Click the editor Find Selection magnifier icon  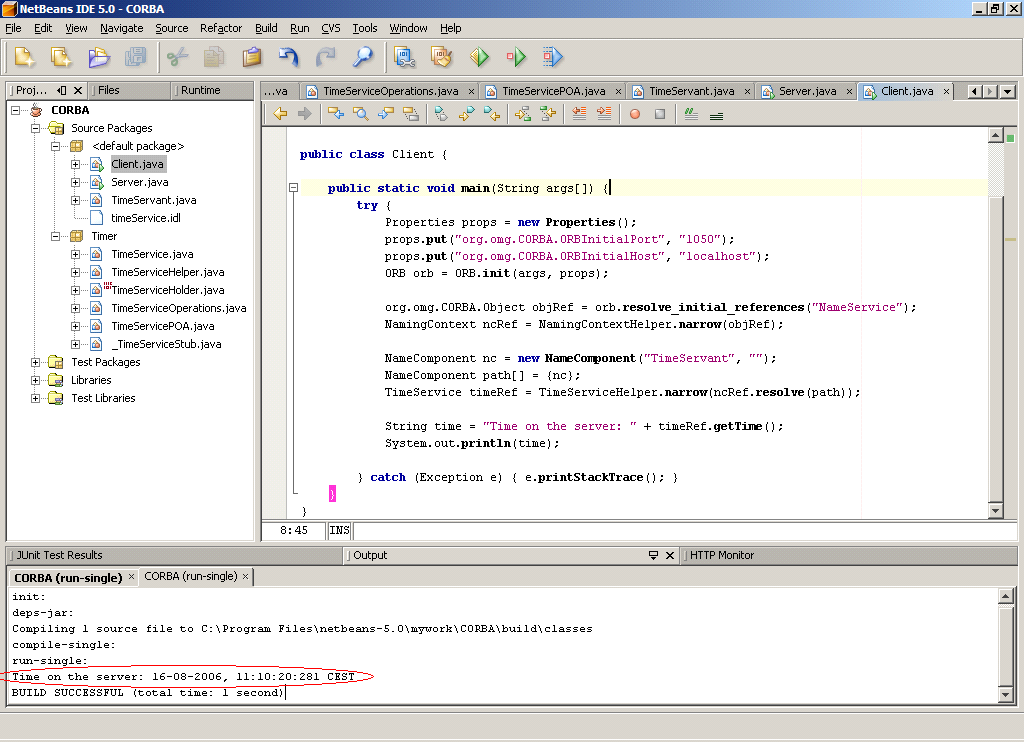(360, 114)
